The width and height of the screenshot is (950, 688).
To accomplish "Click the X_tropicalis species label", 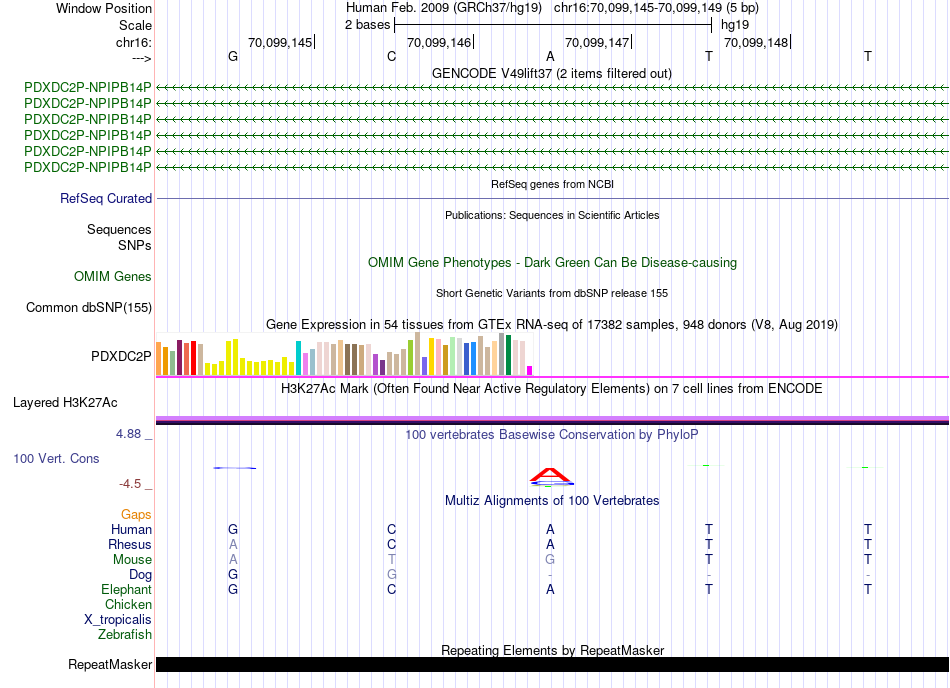I will 118,620.
